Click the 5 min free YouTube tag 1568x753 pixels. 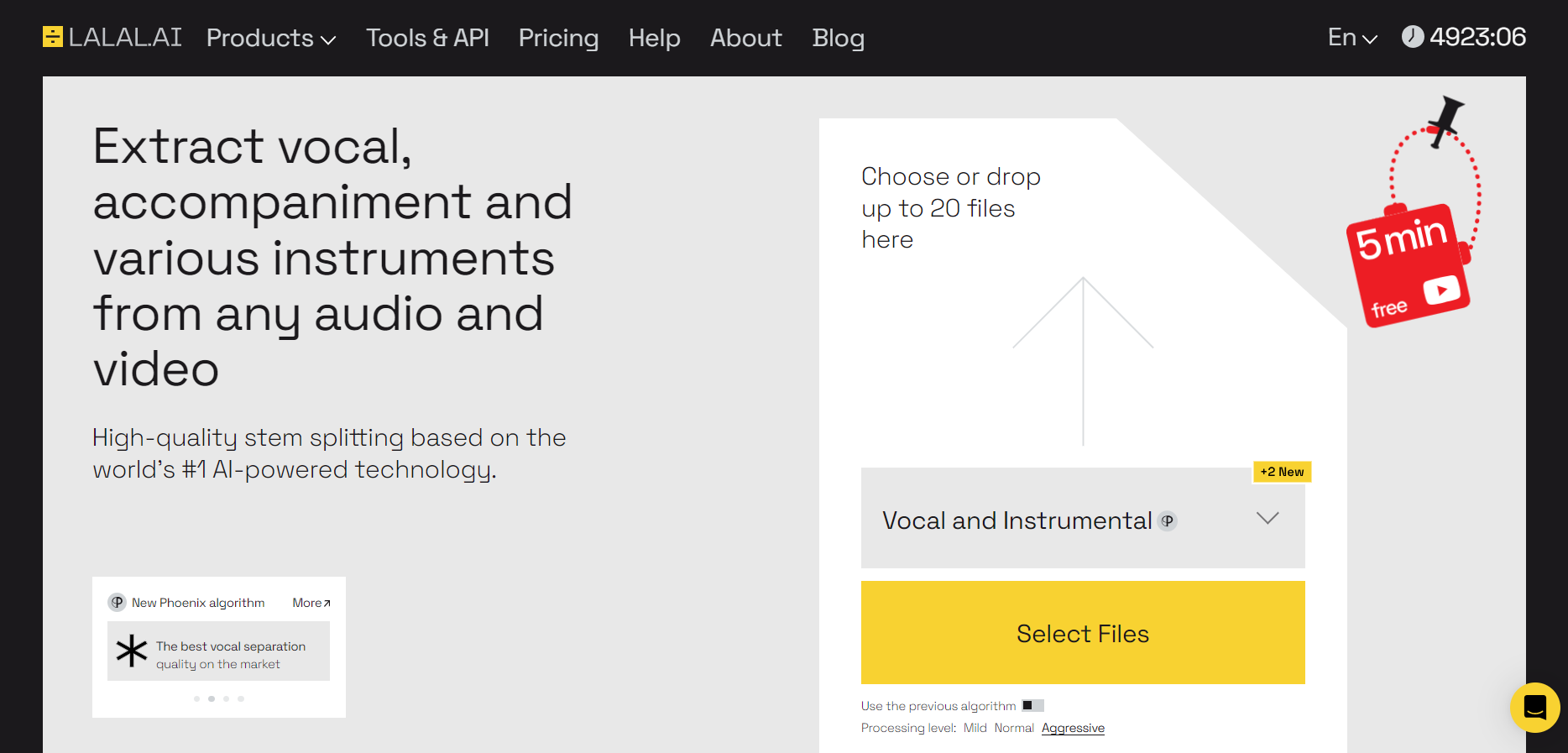pyautogui.click(x=1408, y=265)
